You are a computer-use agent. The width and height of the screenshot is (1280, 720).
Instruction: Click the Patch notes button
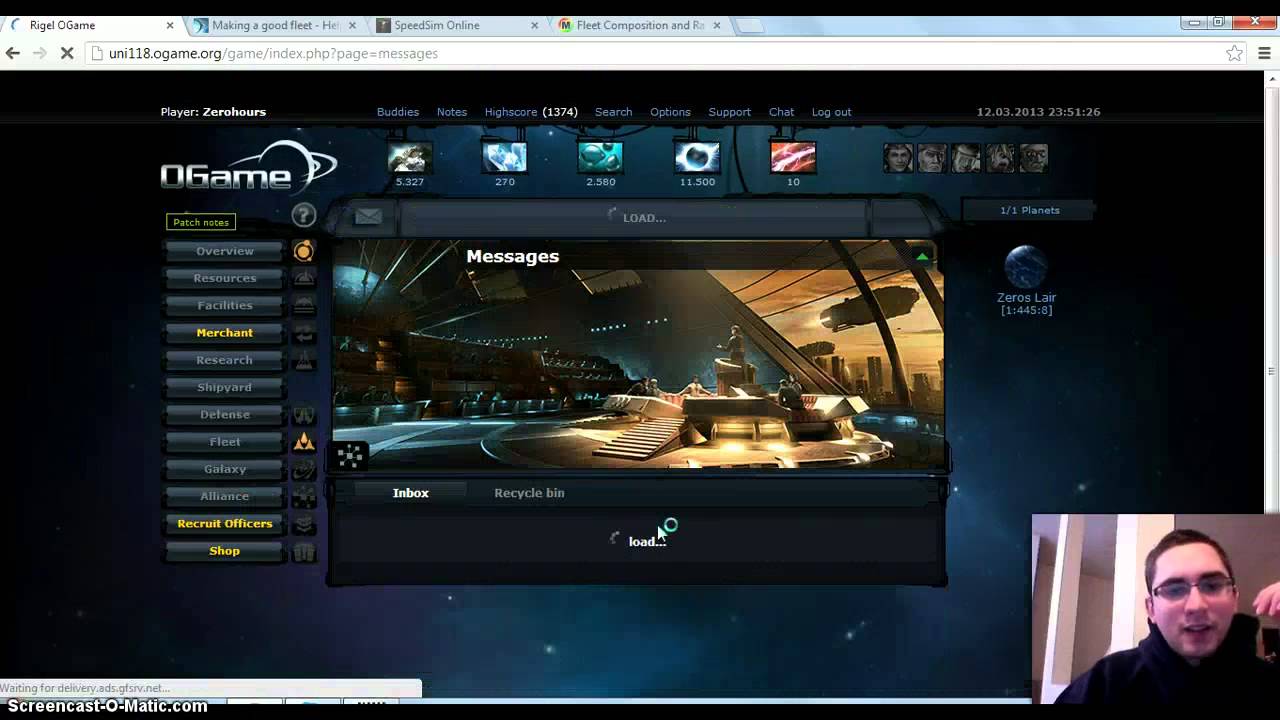(201, 222)
